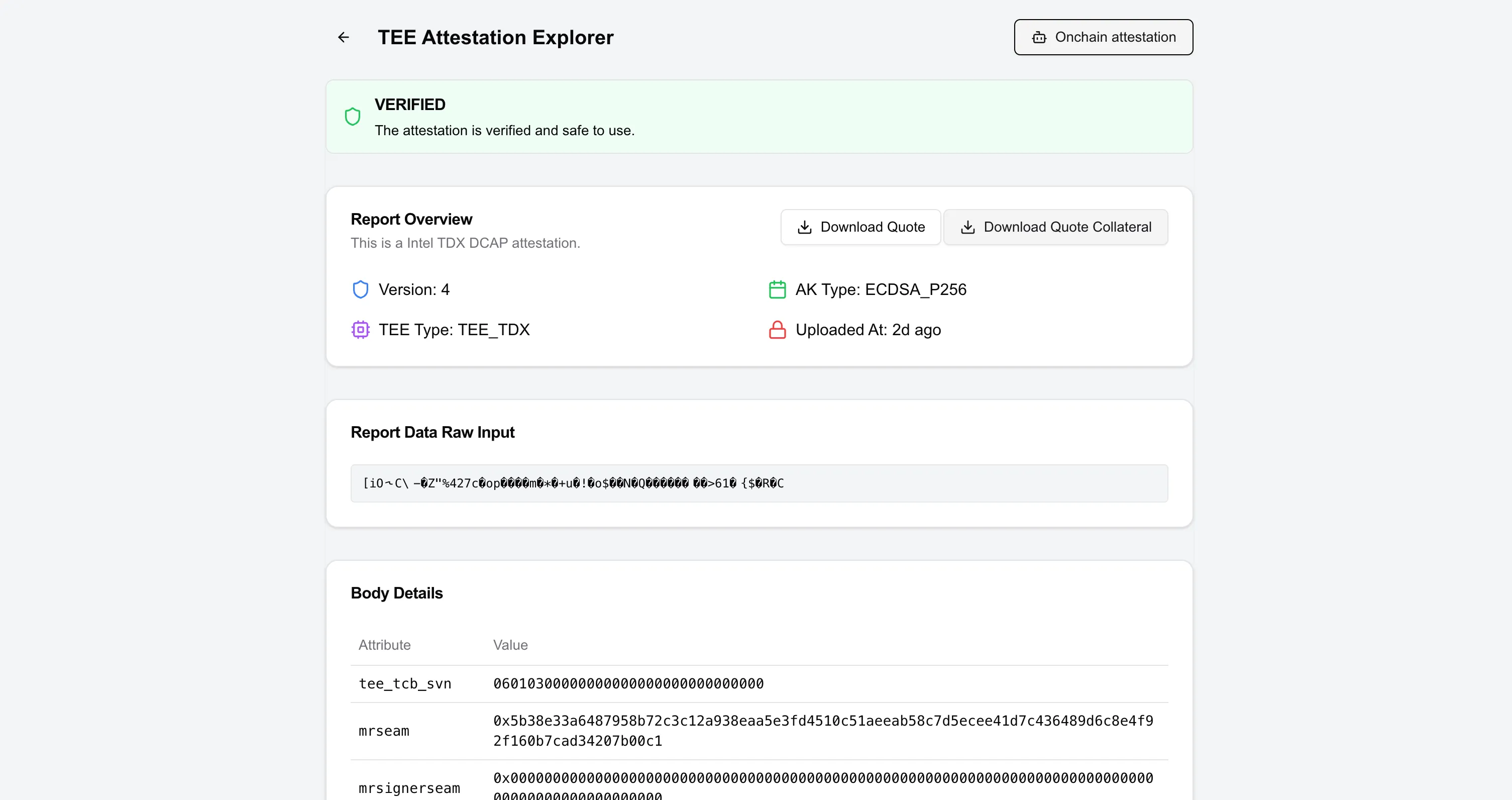Click the green calendar icon beside AK Type

click(x=777, y=289)
